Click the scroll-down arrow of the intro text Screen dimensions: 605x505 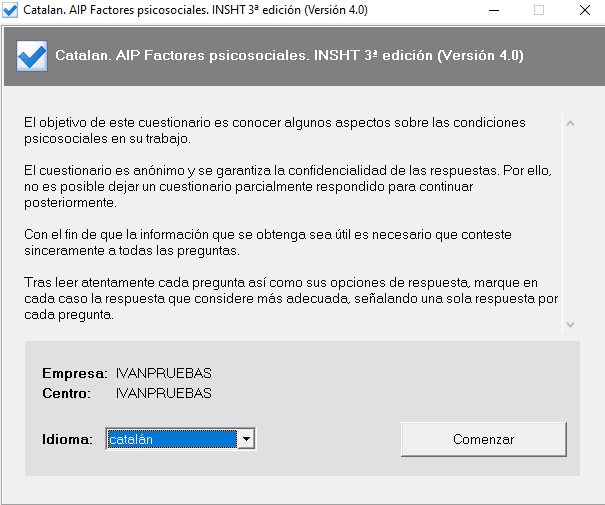click(570, 324)
